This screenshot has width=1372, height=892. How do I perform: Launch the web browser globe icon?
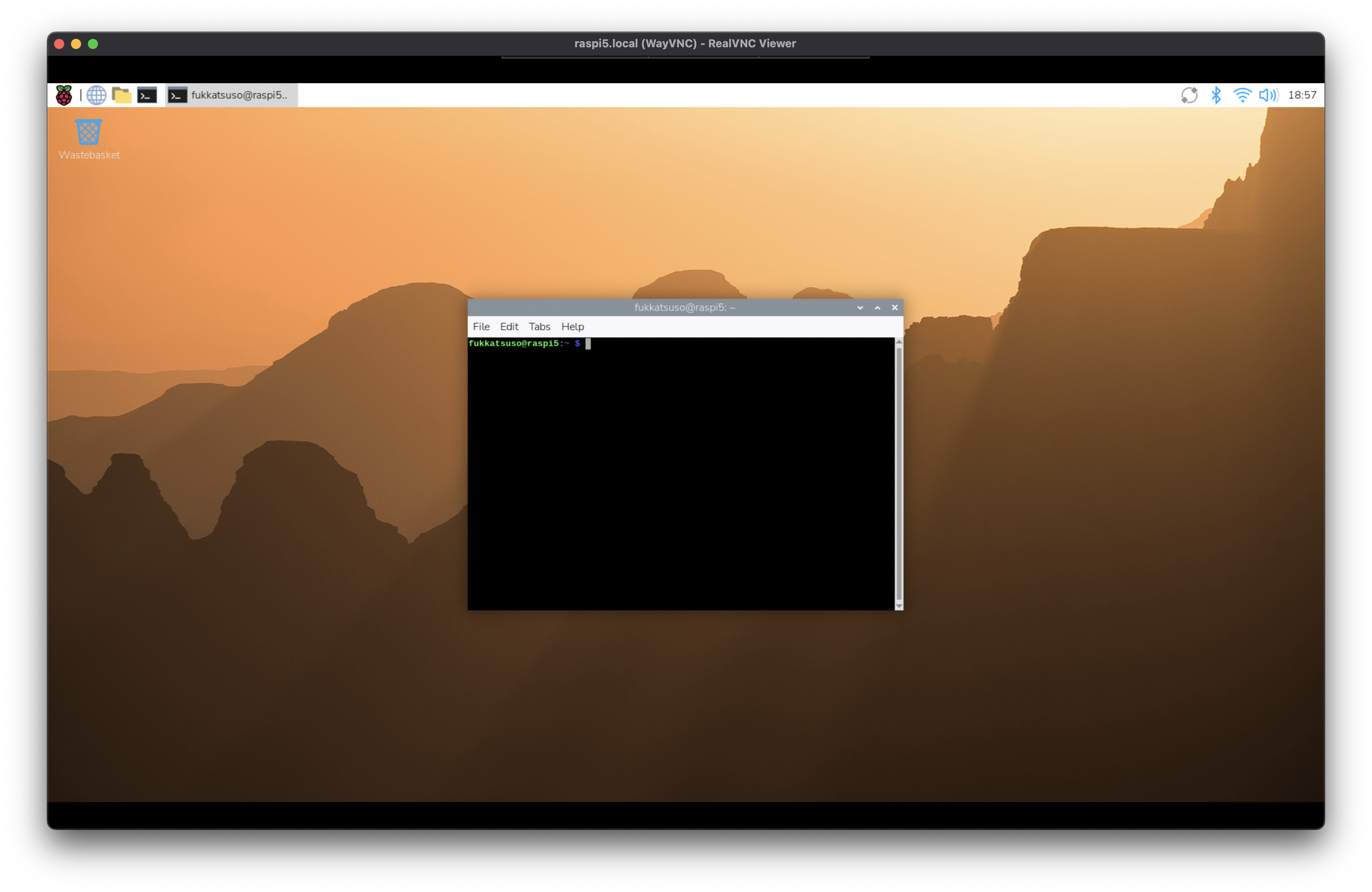[96, 95]
